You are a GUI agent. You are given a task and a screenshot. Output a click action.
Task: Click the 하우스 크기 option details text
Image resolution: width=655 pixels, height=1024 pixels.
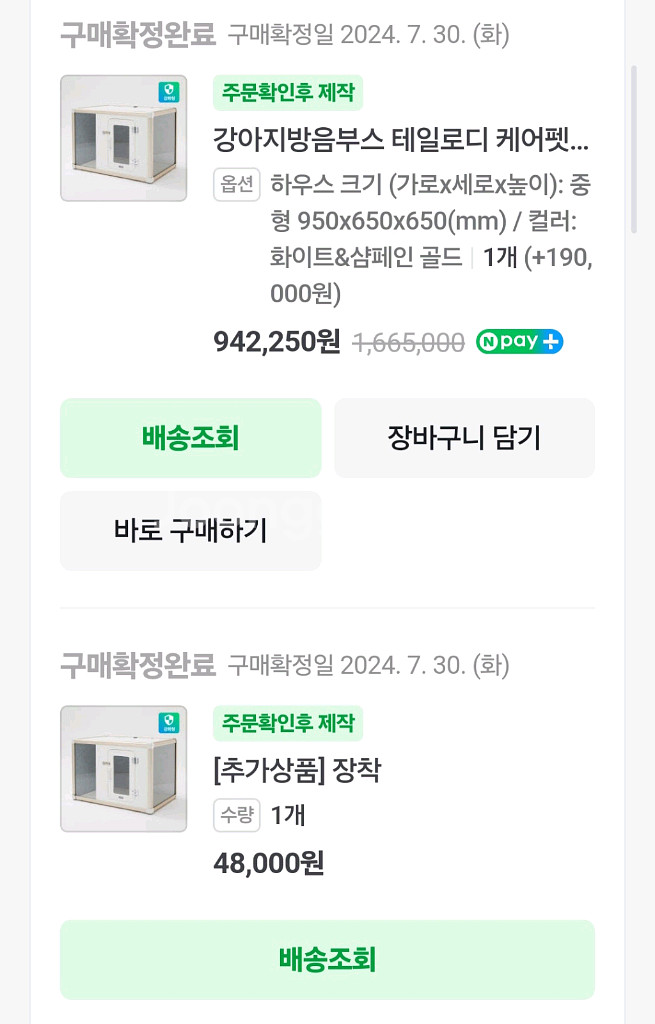tap(430, 240)
